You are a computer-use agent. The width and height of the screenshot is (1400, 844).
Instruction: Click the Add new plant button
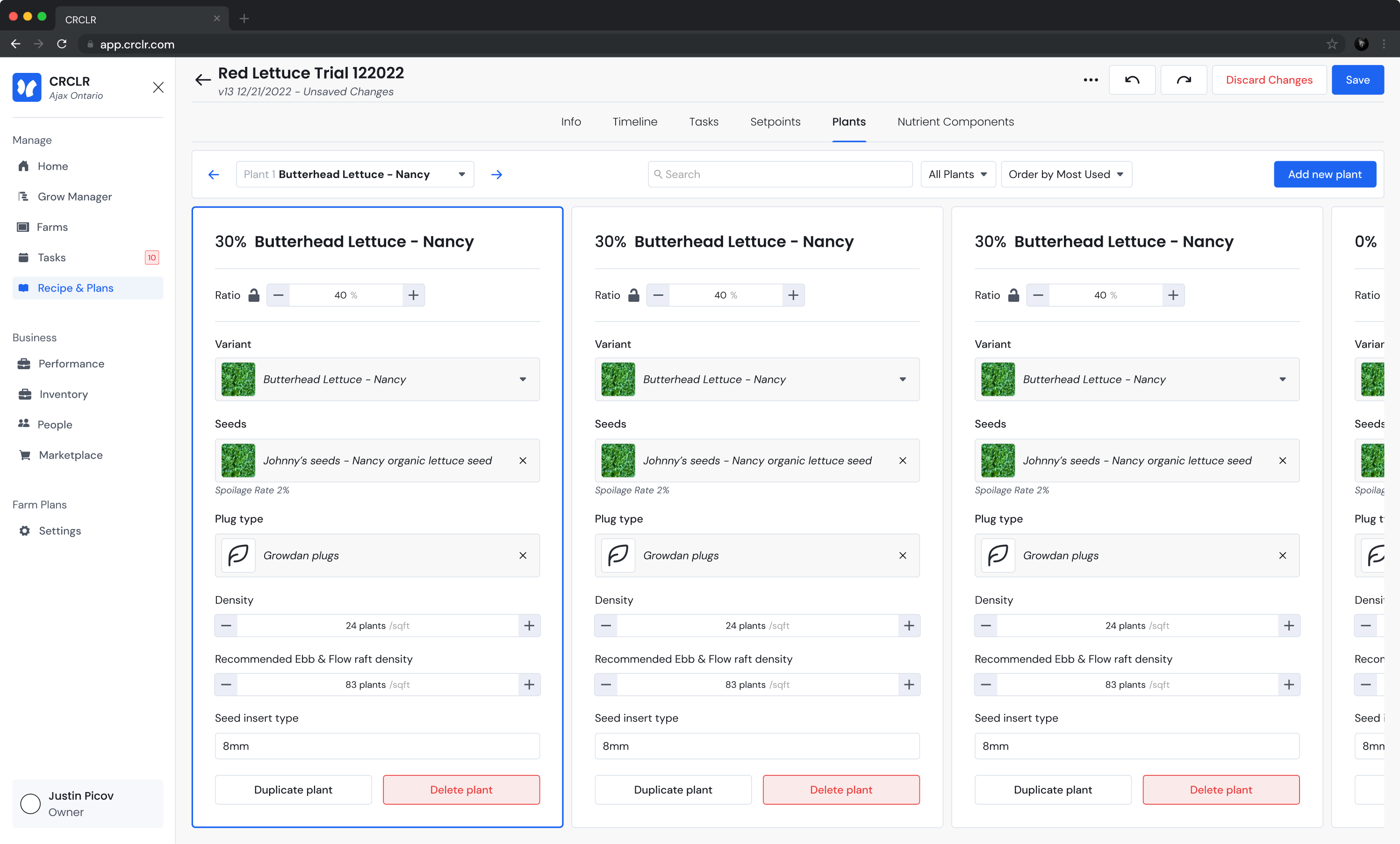1324,174
